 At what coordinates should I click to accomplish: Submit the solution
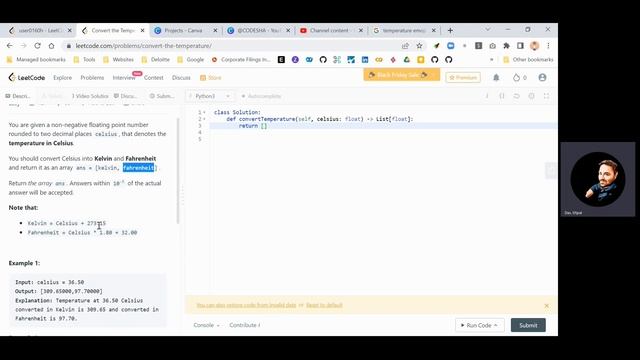(528, 325)
